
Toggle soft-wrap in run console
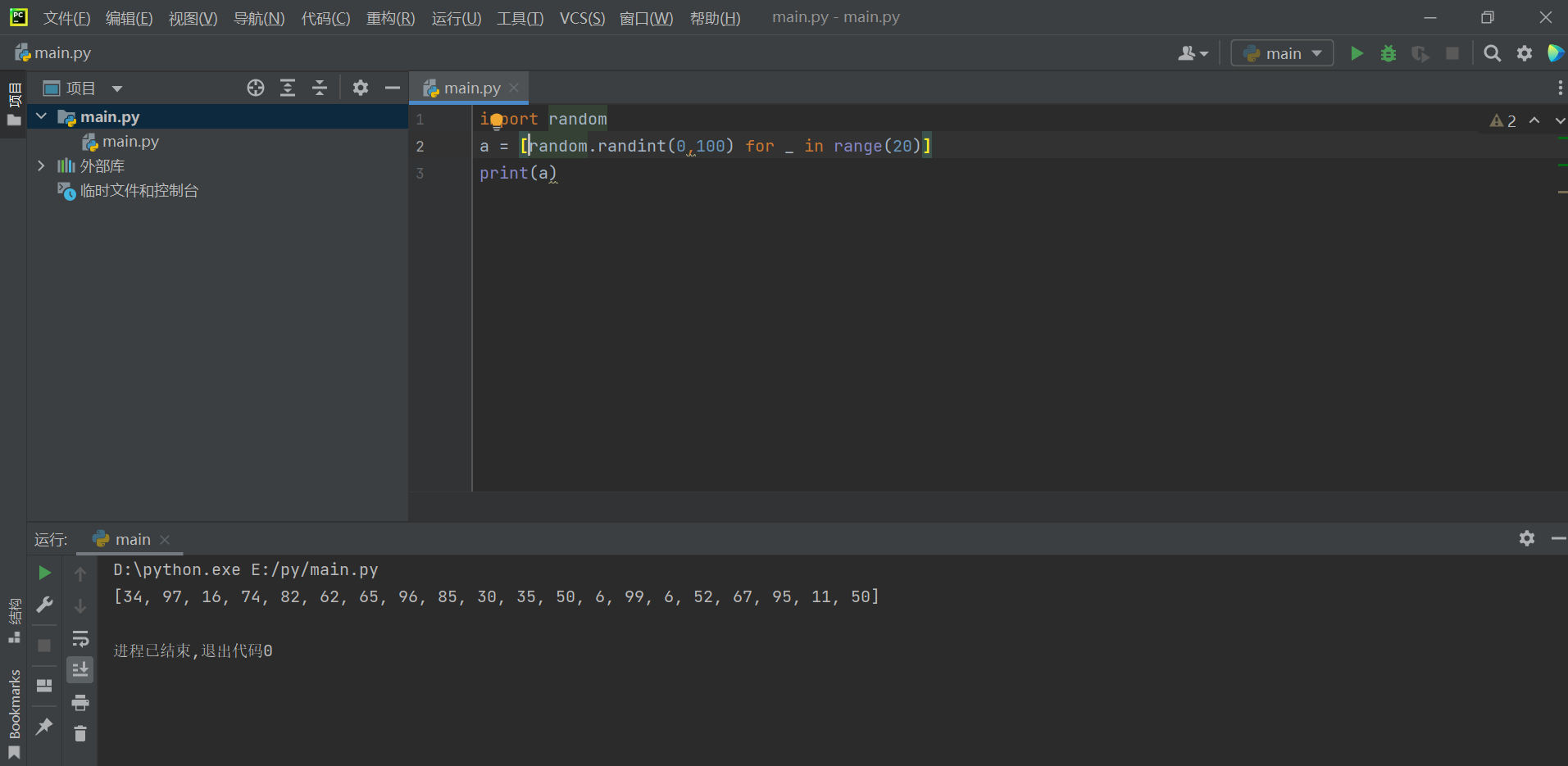(x=80, y=638)
